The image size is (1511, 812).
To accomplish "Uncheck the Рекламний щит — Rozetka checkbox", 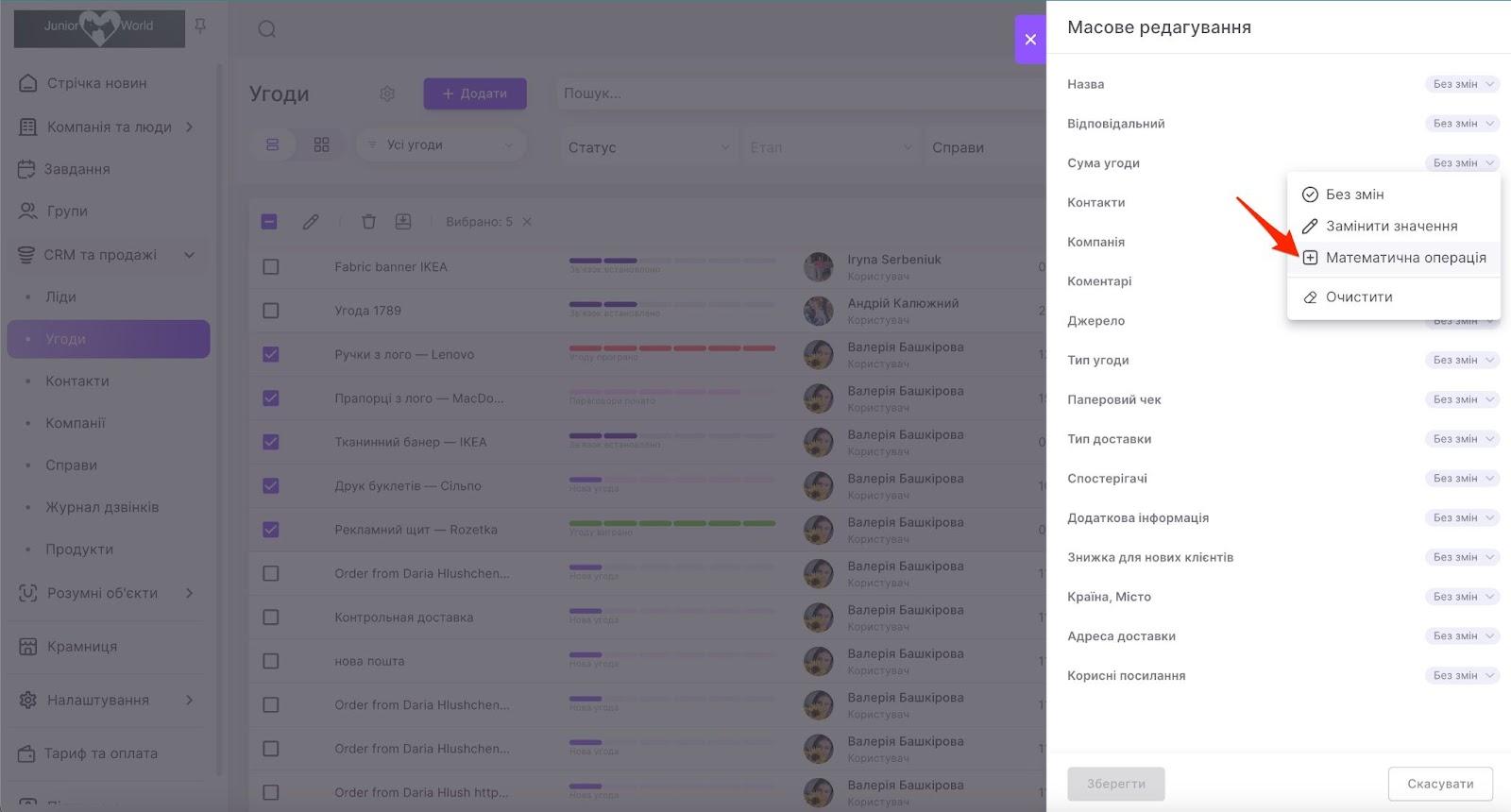I will point(271,530).
